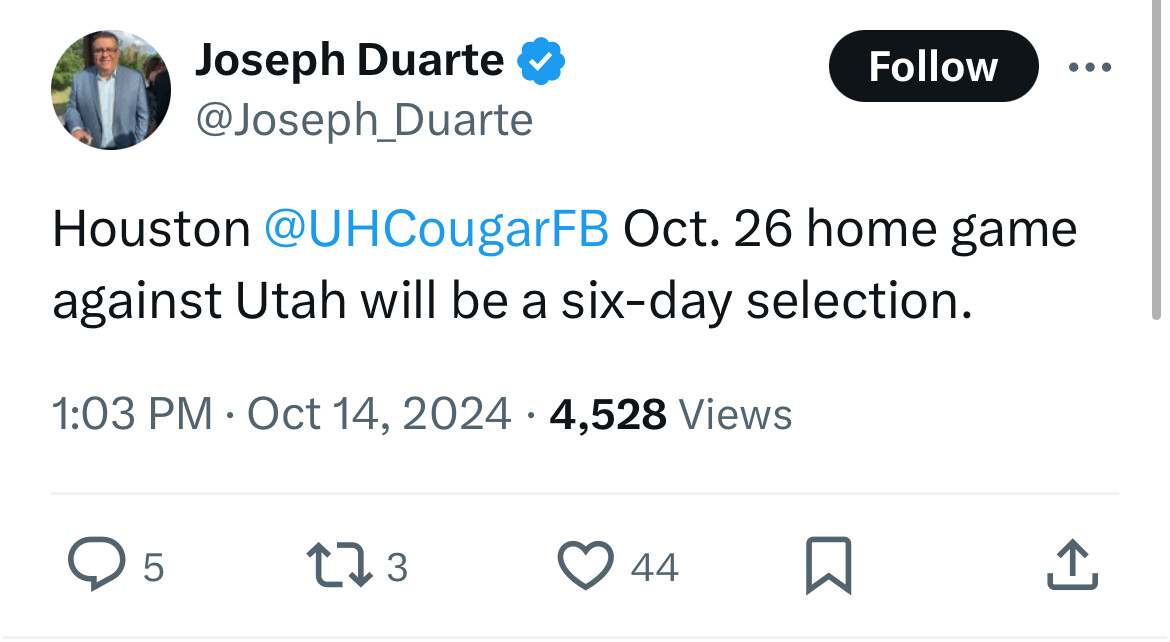Click the tweet text about Utah game
This screenshot has height=642, width=1170.
(x=512, y=302)
